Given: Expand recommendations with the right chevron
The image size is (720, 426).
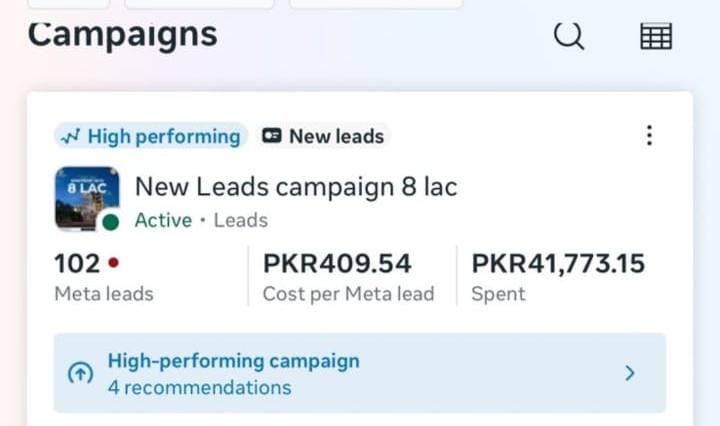Looking at the screenshot, I should click(x=630, y=373).
